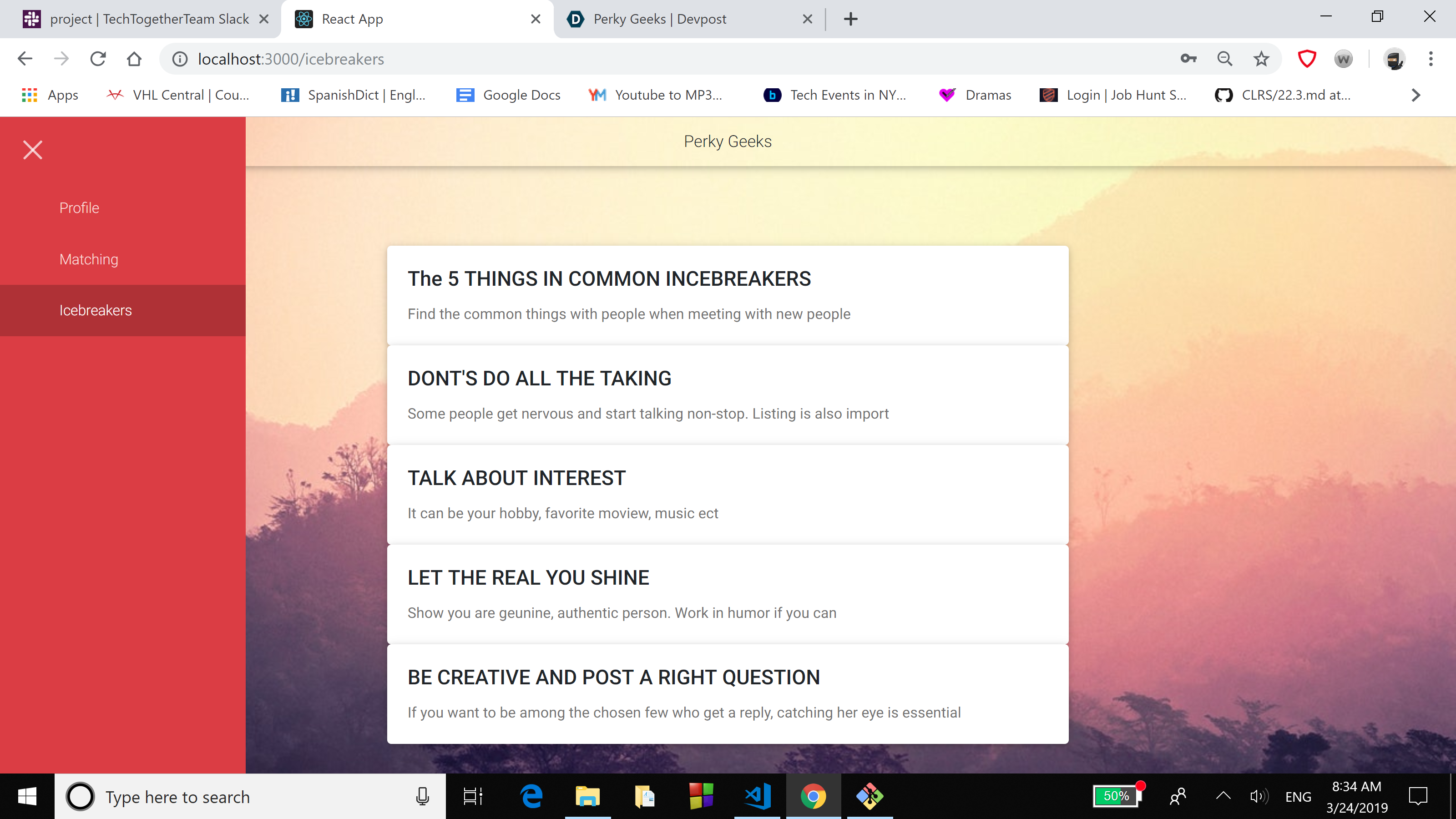Screen dimensions: 1456x819
Task: Click the zoom magnifier in address bar
Action: pos(1224,59)
